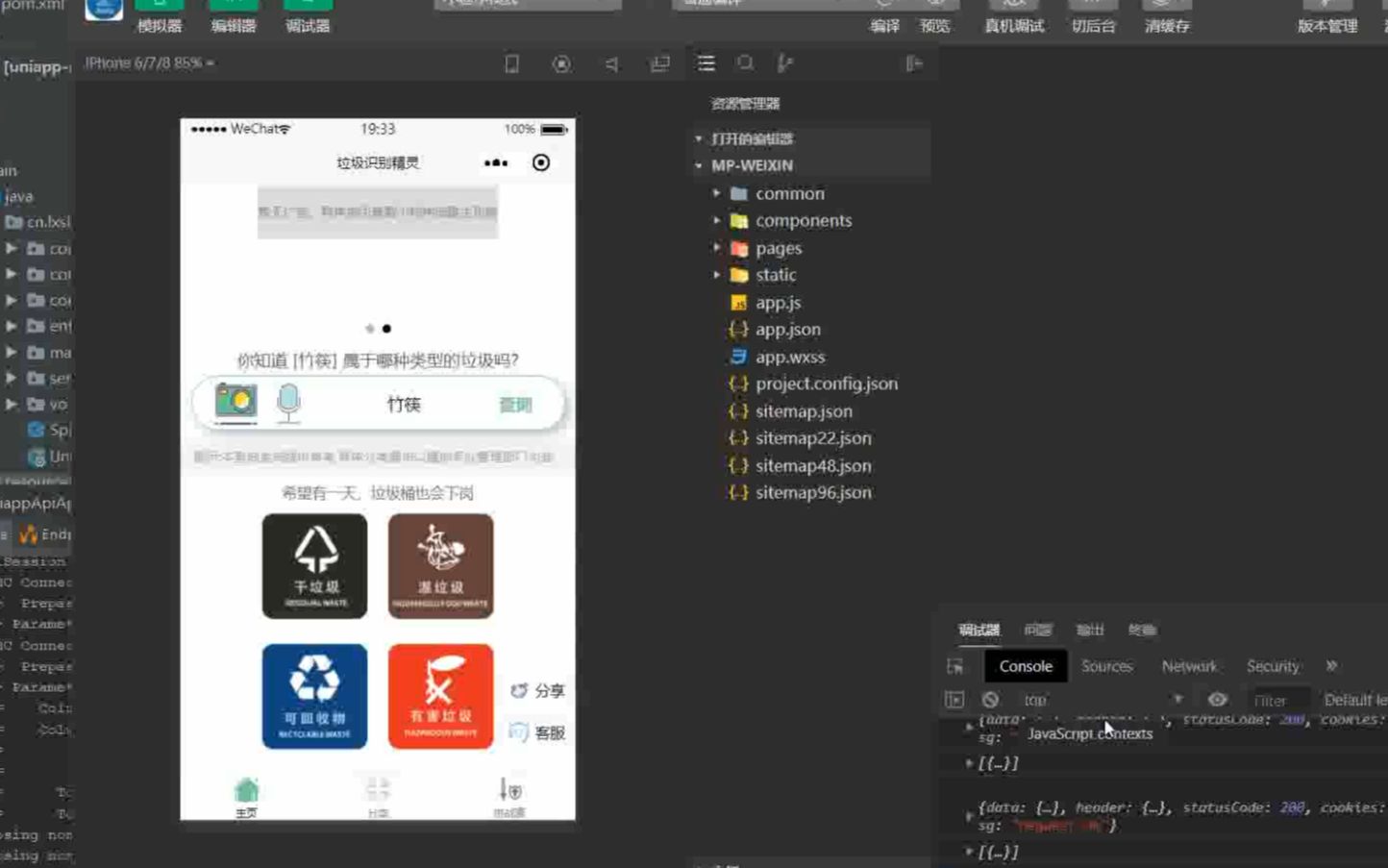Tap the 有害垃圾 hazardous waste icon

click(440, 695)
